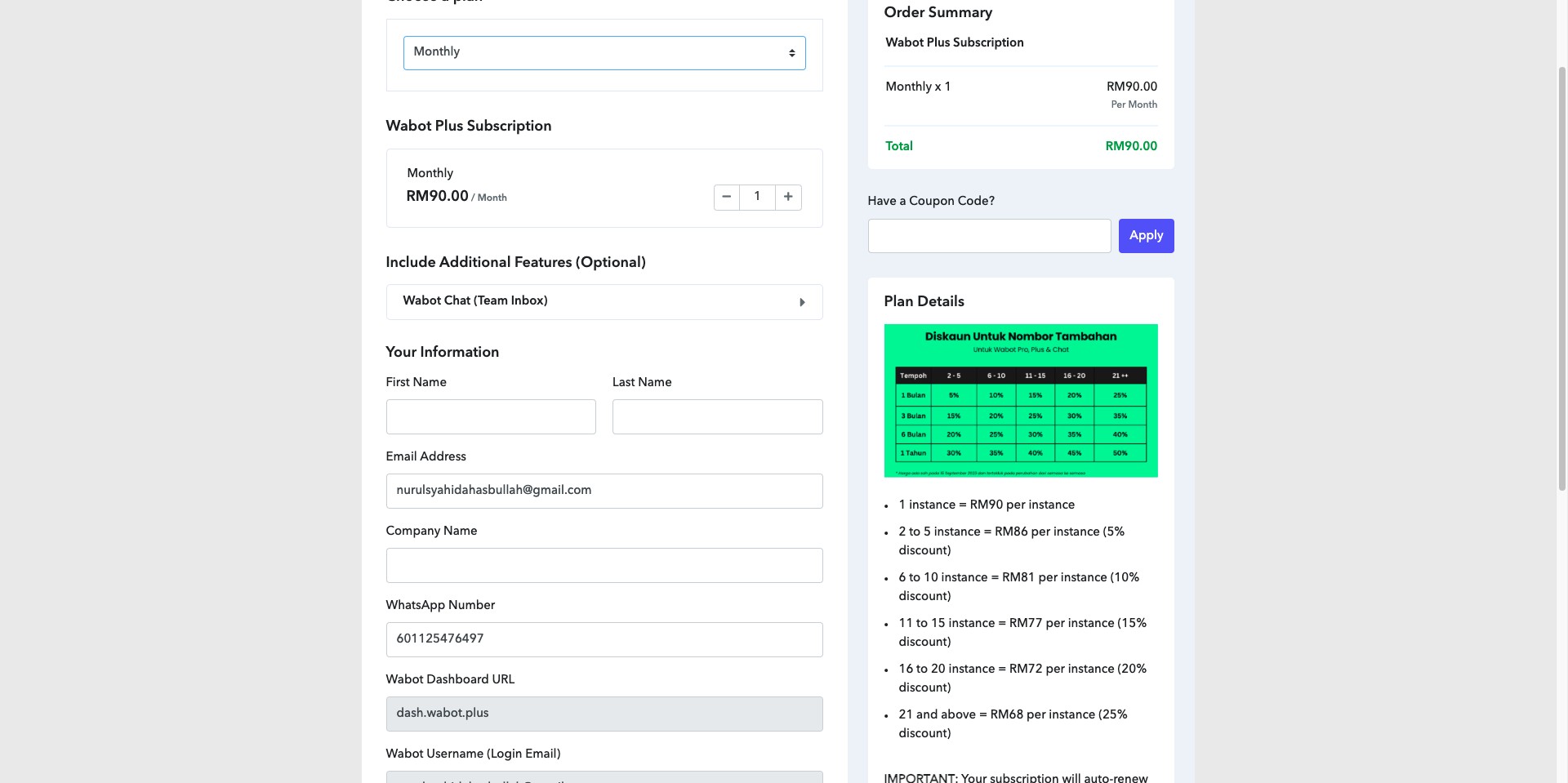This screenshot has height=783, width=1568.
Task: Click the 'RM90.00 / Month' price label
Action: point(457,196)
